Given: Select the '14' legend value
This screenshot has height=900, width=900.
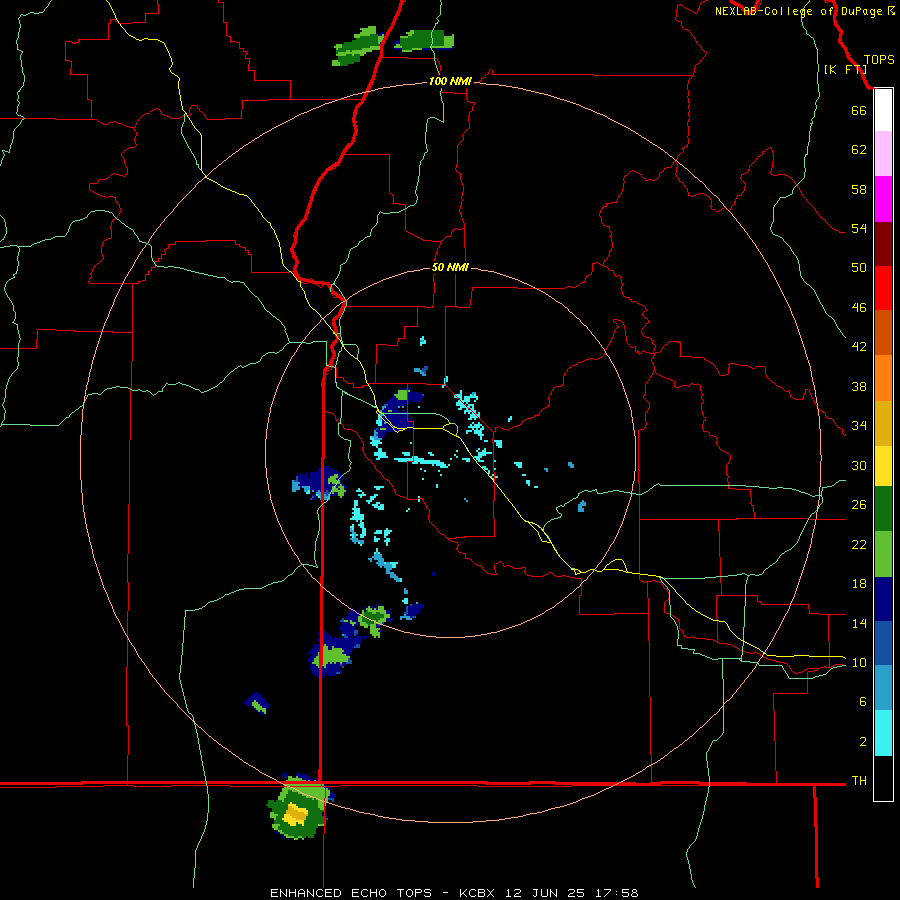Looking at the screenshot, I should [859, 623].
